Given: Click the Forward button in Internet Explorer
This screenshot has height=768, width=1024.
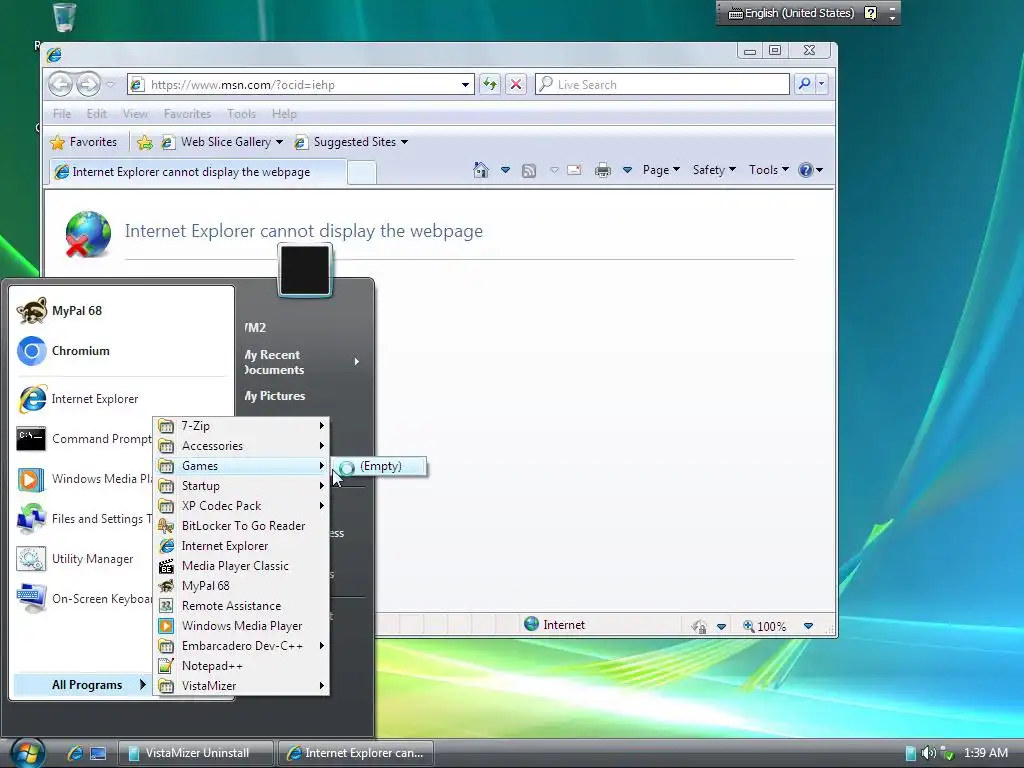Looking at the screenshot, I should coord(88,84).
